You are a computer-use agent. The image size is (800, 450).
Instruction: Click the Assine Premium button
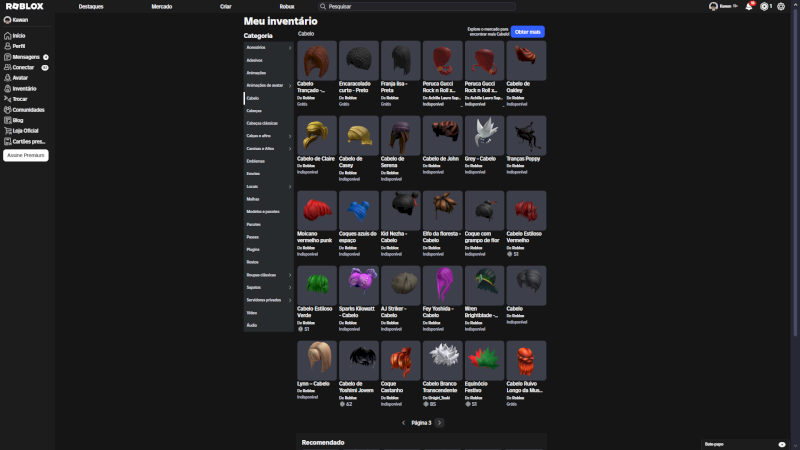tap(26, 156)
